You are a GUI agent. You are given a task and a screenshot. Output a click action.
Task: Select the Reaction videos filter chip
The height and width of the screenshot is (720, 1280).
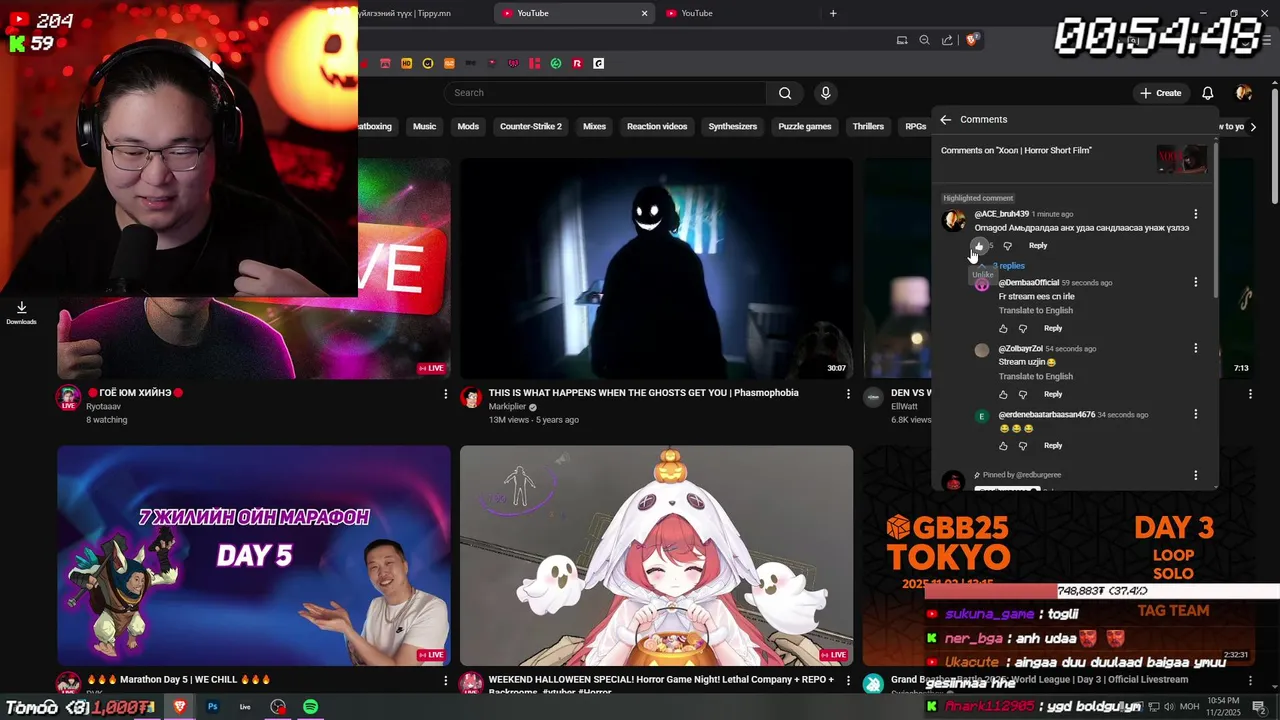click(657, 127)
